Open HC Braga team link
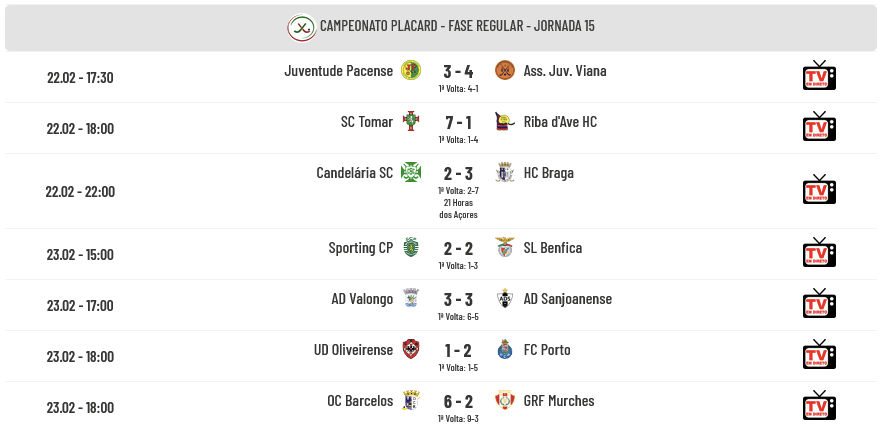The height and width of the screenshot is (432, 881). point(548,172)
